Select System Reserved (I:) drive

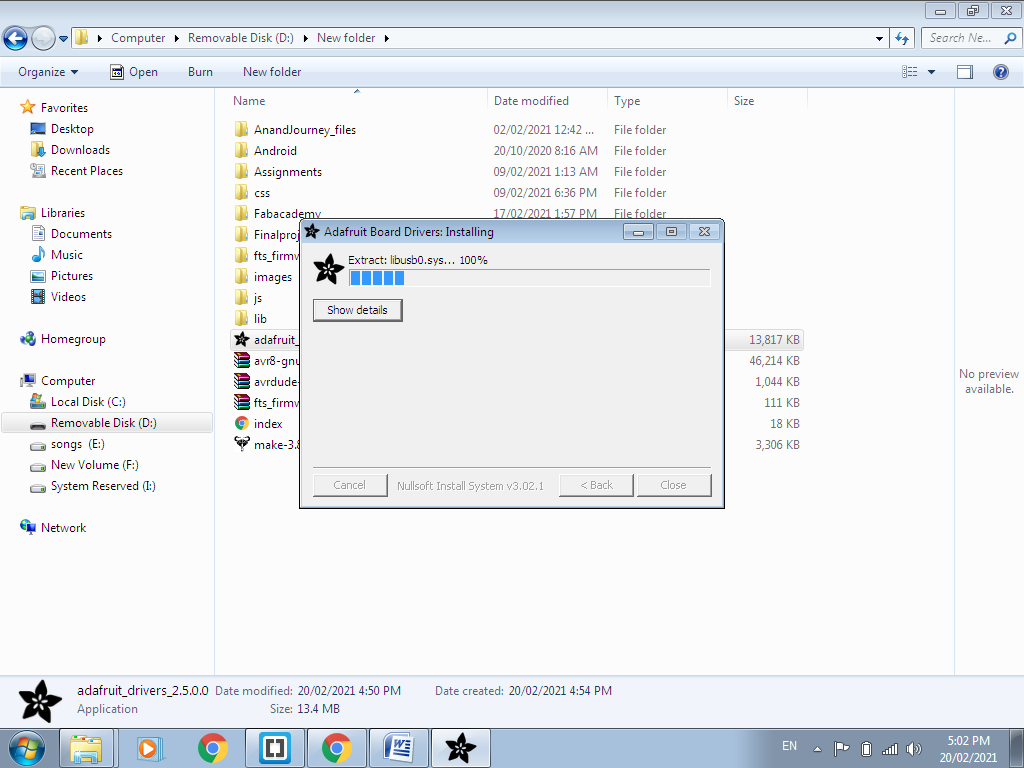coord(103,486)
